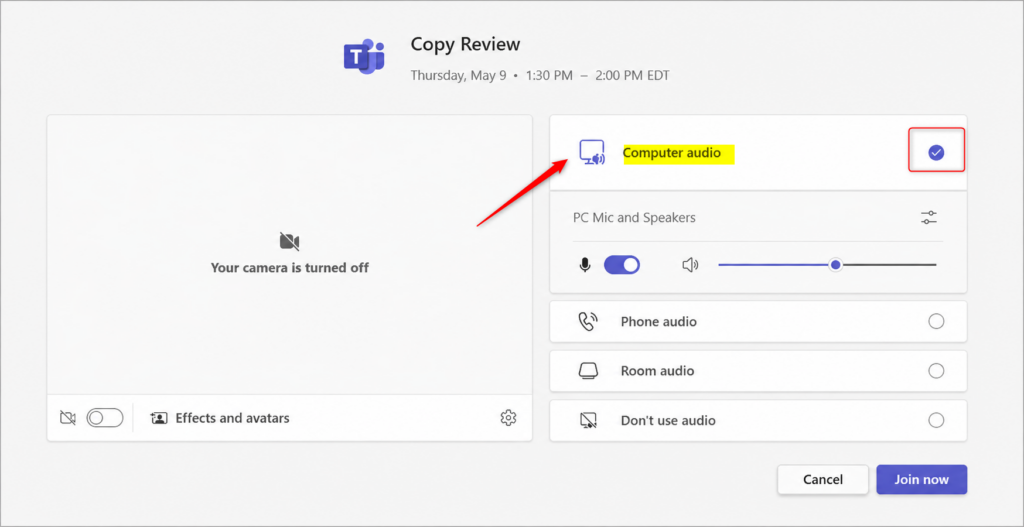The image size is (1024, 527).
Task: Toggle the microphone switch off
Action: point(622,265)
